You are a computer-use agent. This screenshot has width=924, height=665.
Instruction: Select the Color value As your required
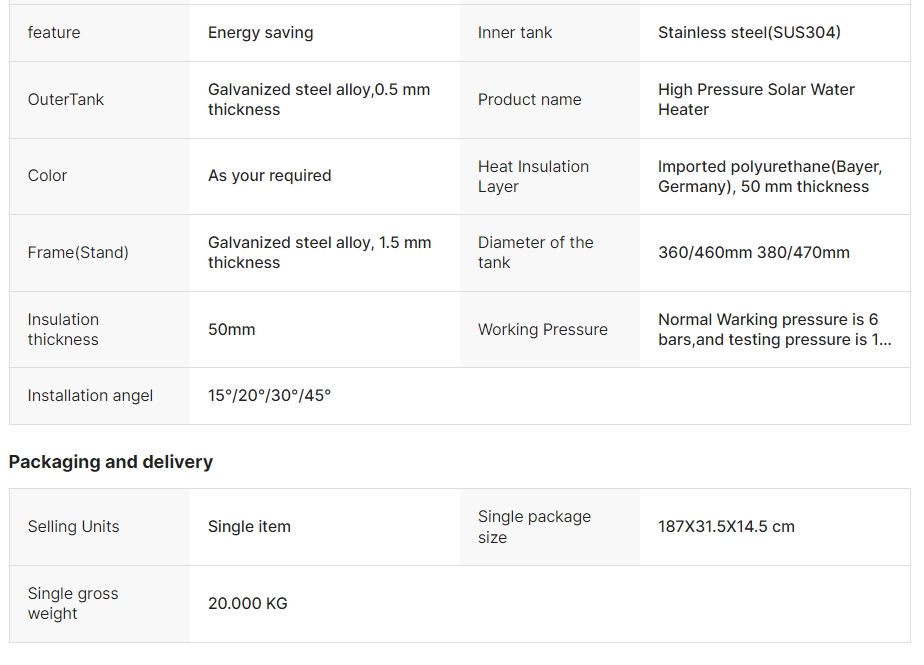click(269, 176)
